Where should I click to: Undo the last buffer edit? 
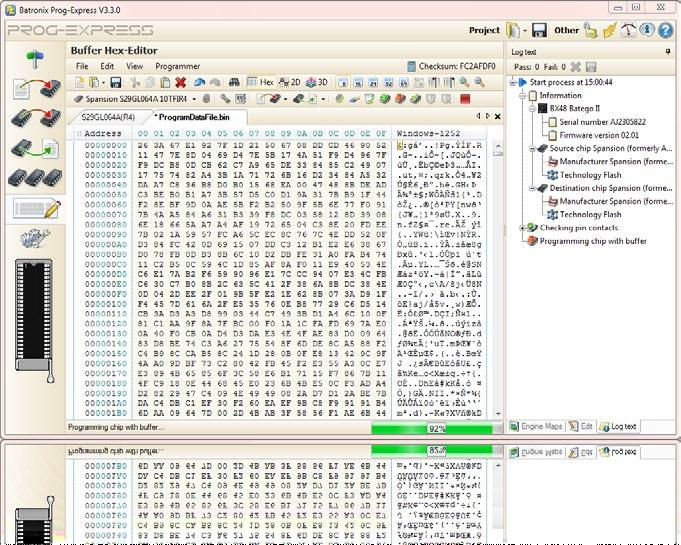(x=199, y=83)
